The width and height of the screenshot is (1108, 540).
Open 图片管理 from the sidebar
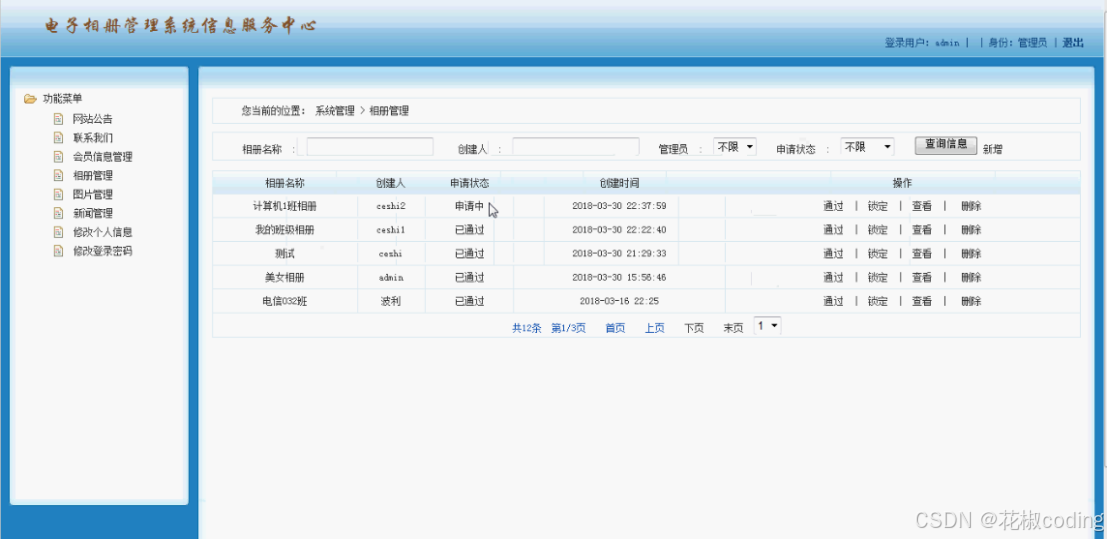(93, 194)
